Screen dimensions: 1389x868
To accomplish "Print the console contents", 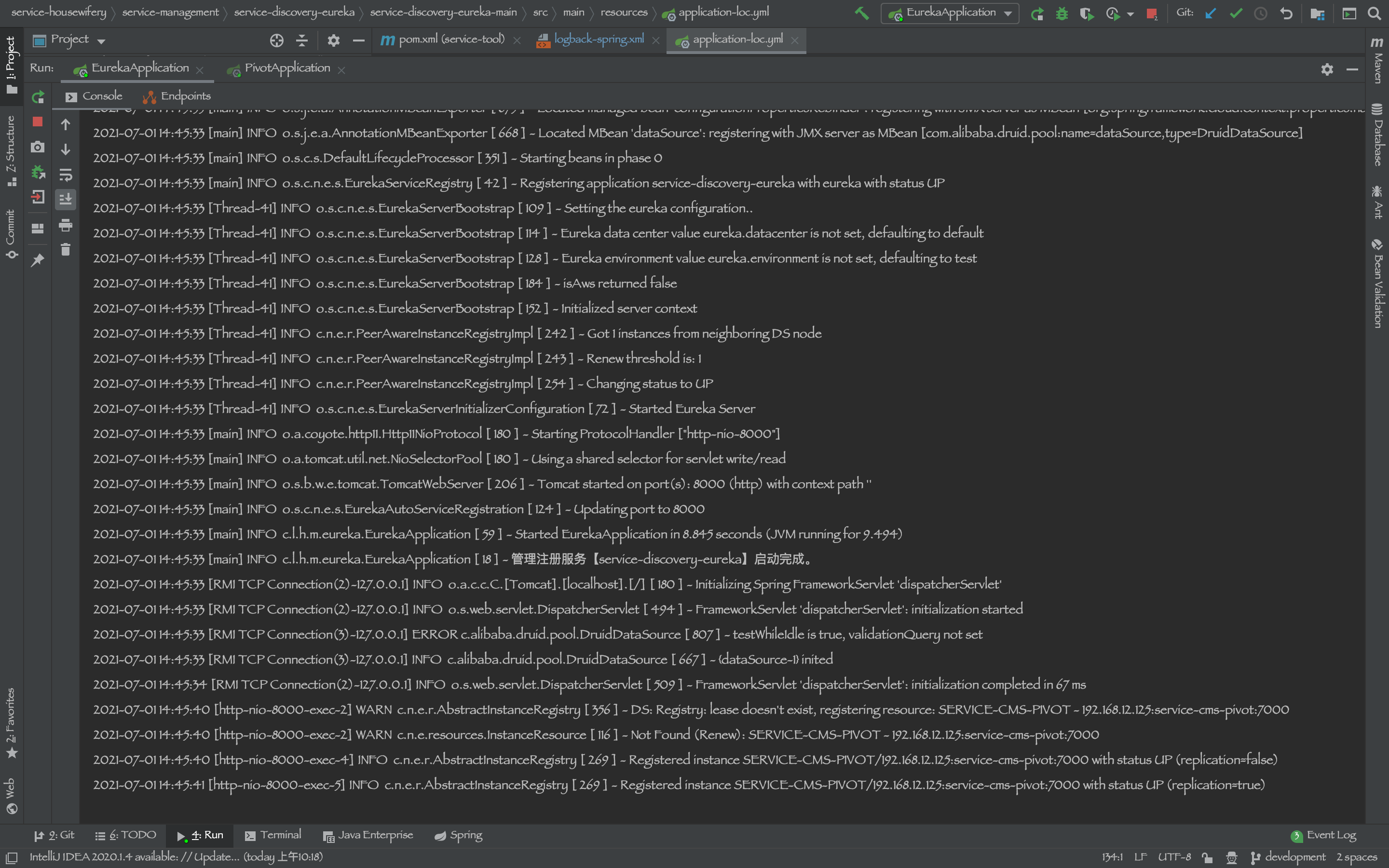I will (x=66, y=225).
